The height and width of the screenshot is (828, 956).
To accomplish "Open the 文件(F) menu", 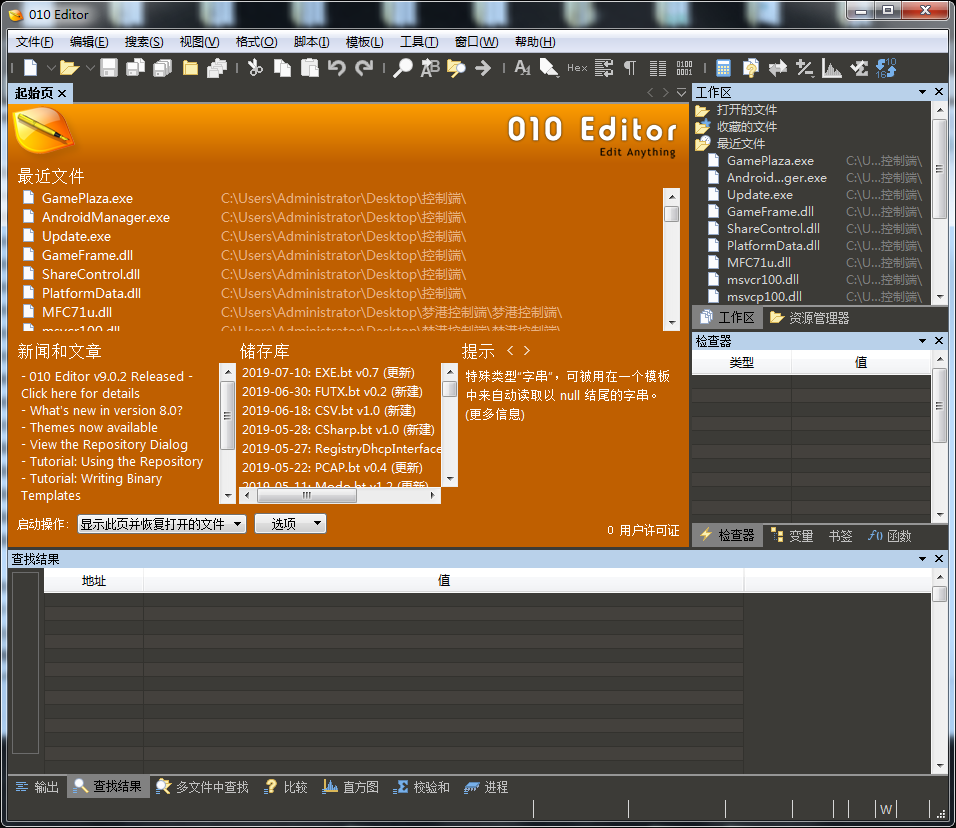I will pyautogui.click(x=34, y=42).
